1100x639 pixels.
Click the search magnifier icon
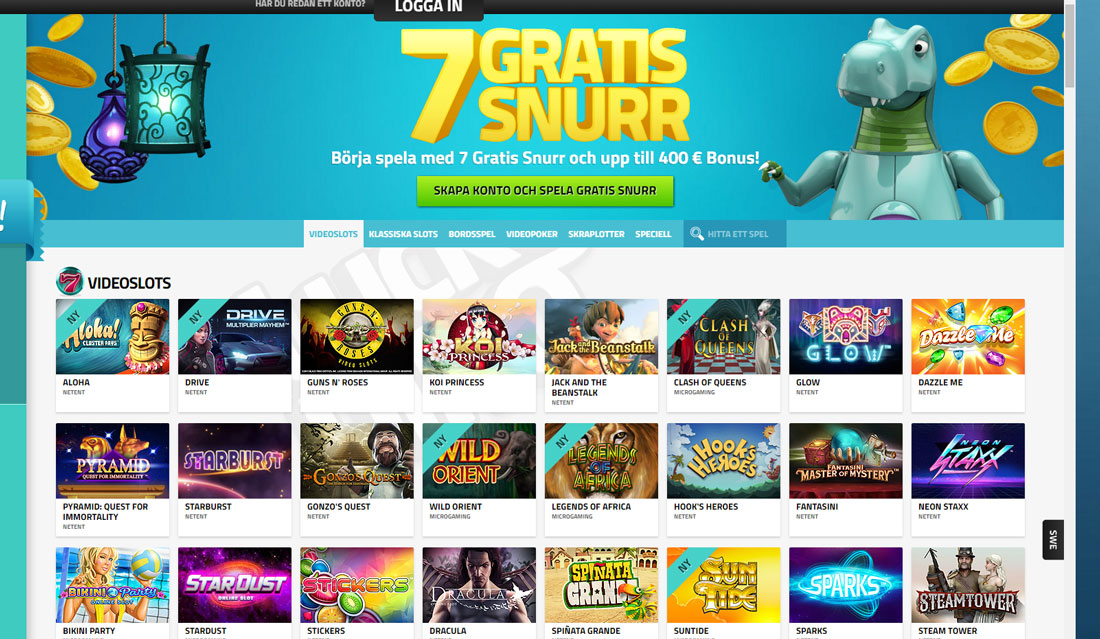tap(696, 234)
